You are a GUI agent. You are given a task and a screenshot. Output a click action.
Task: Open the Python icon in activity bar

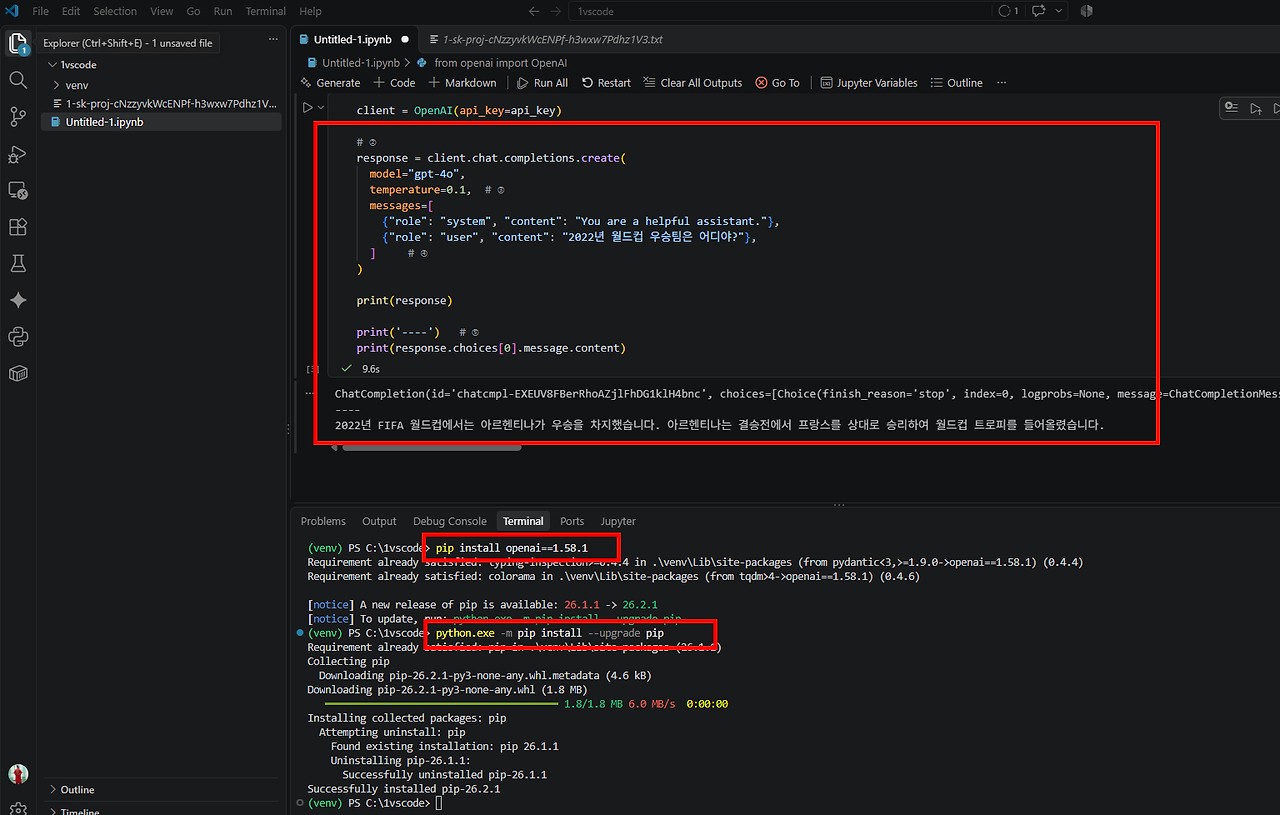(x=18, y=337)
